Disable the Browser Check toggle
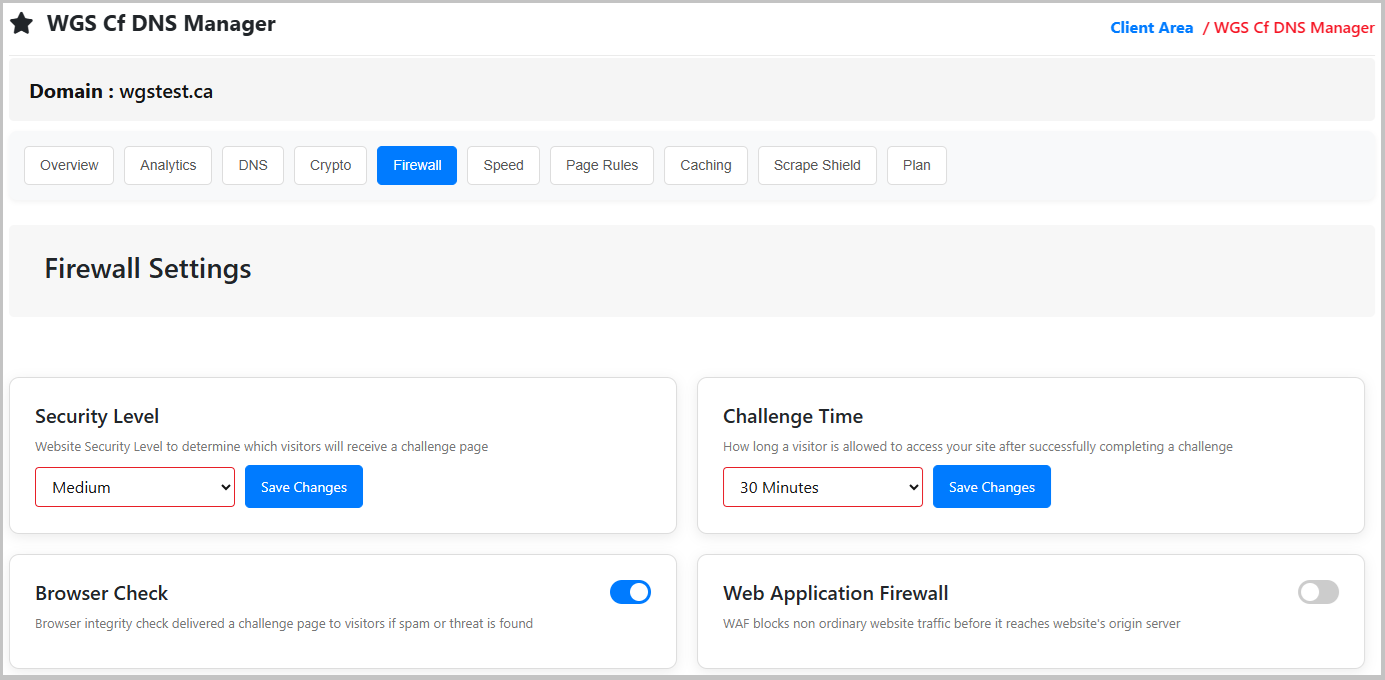This screenshot has height=680, width=1385. click(630, 592)
